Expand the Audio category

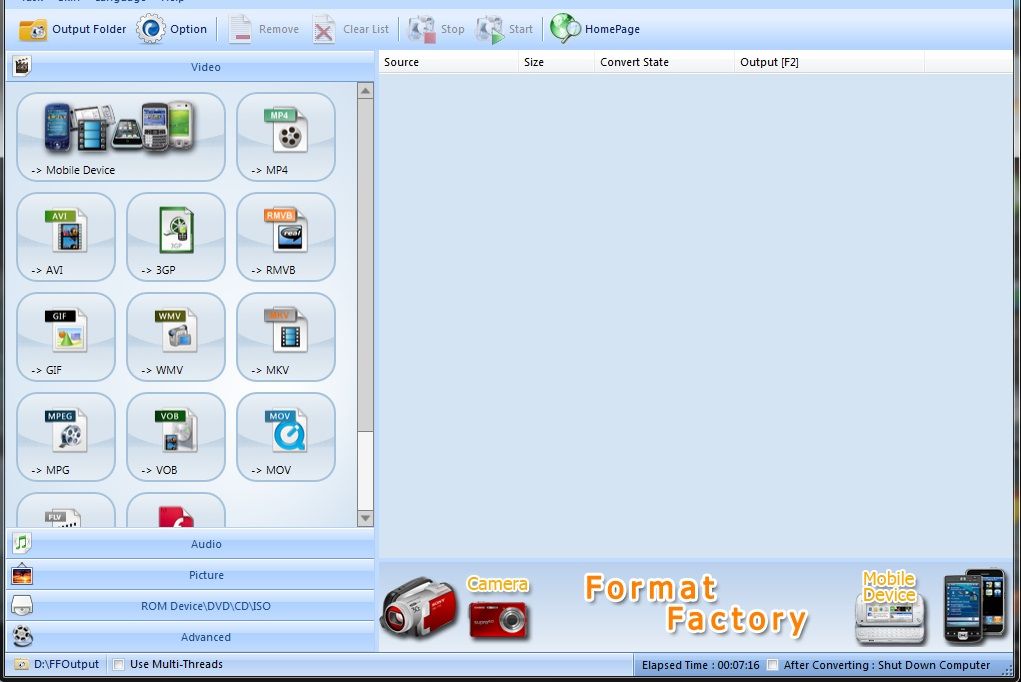(x=190, y=544)
